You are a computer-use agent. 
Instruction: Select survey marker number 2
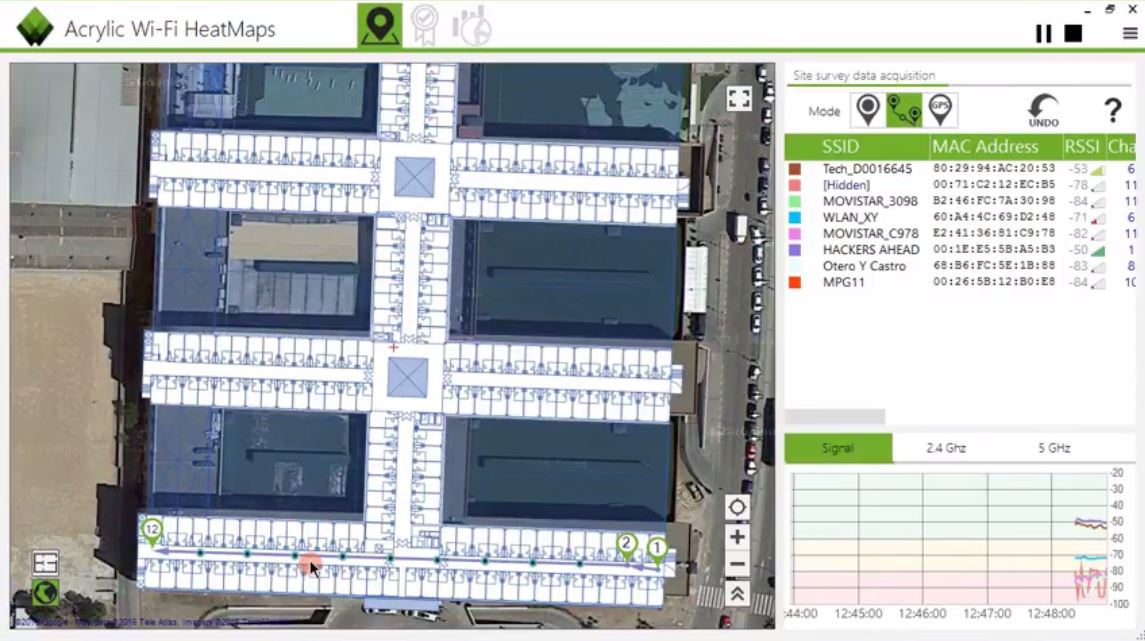(x=626, y=546)
